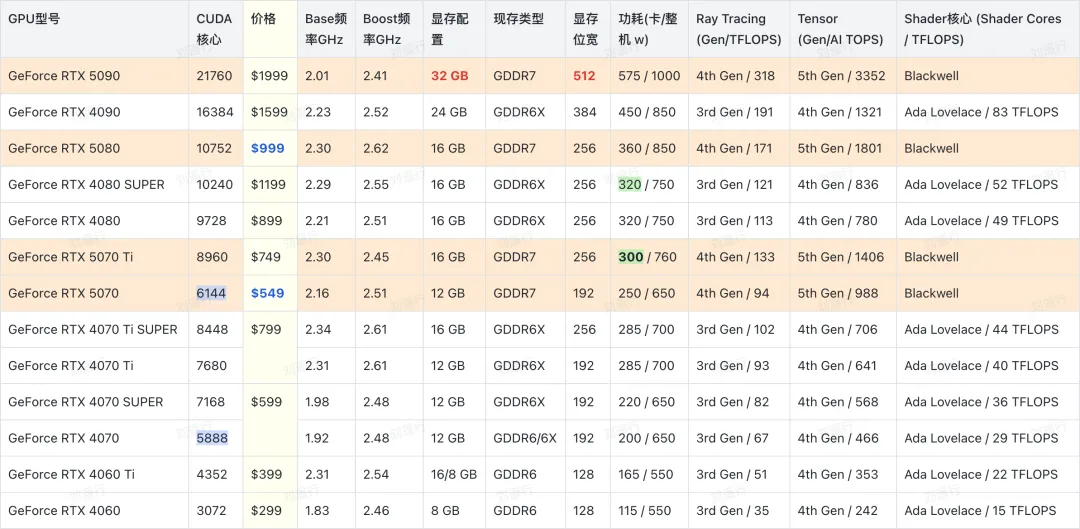Click the highlighted 5888 CUDA value
The width and height of the screenshot is (1080, 529).
click(212, 438)
